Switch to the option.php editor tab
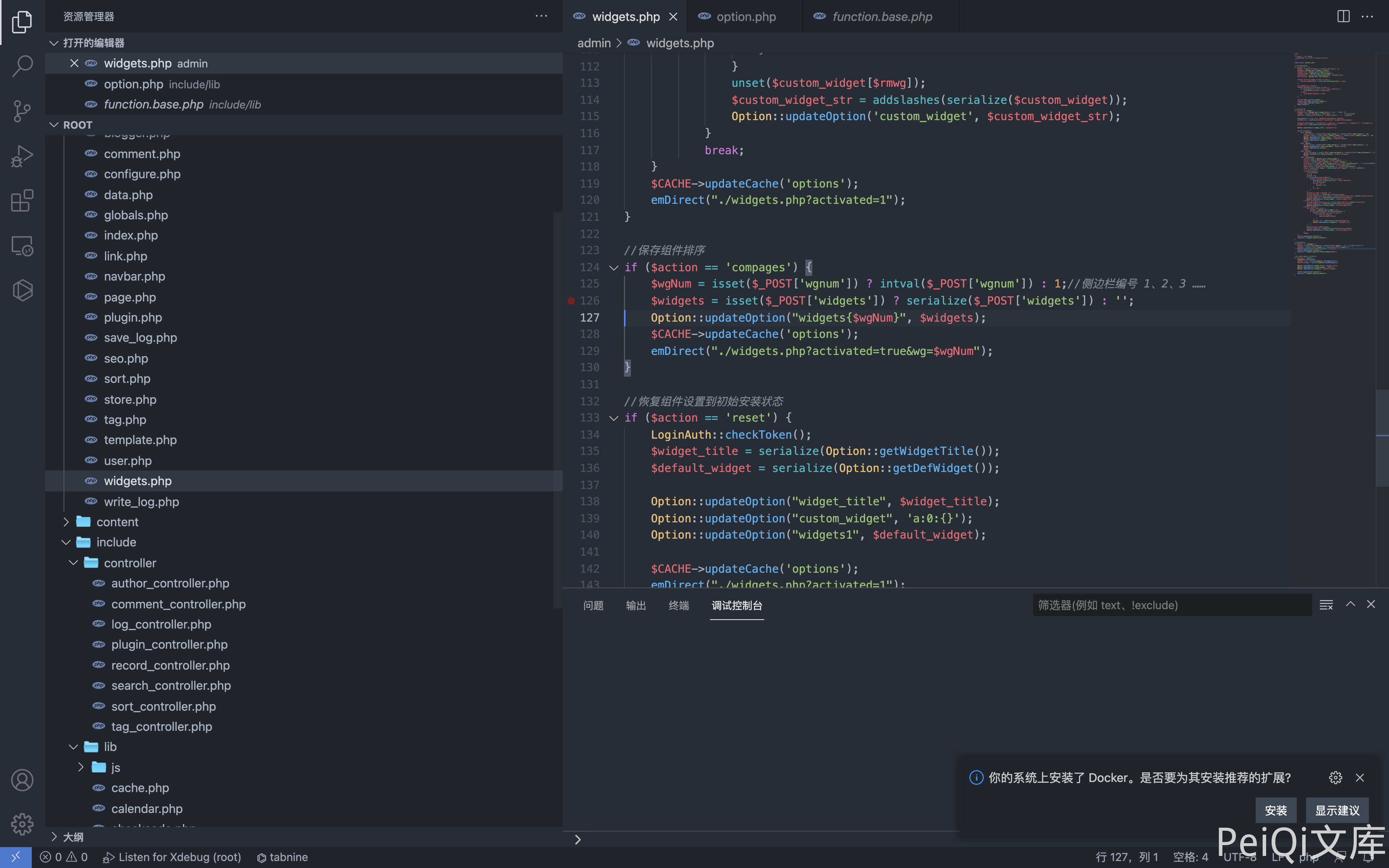Viewport: 1389px width, 868px height. (x=746, y=17)
